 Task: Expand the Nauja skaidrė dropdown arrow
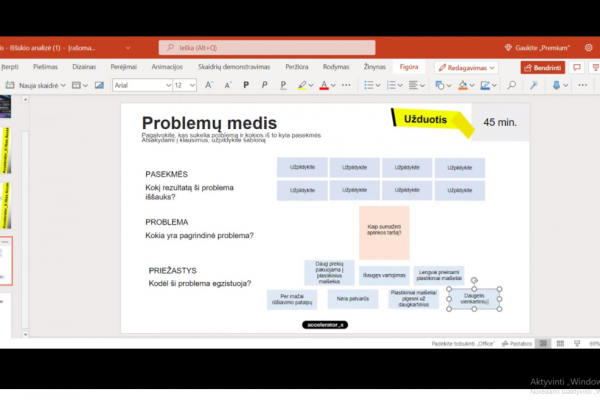click(63, 85)
